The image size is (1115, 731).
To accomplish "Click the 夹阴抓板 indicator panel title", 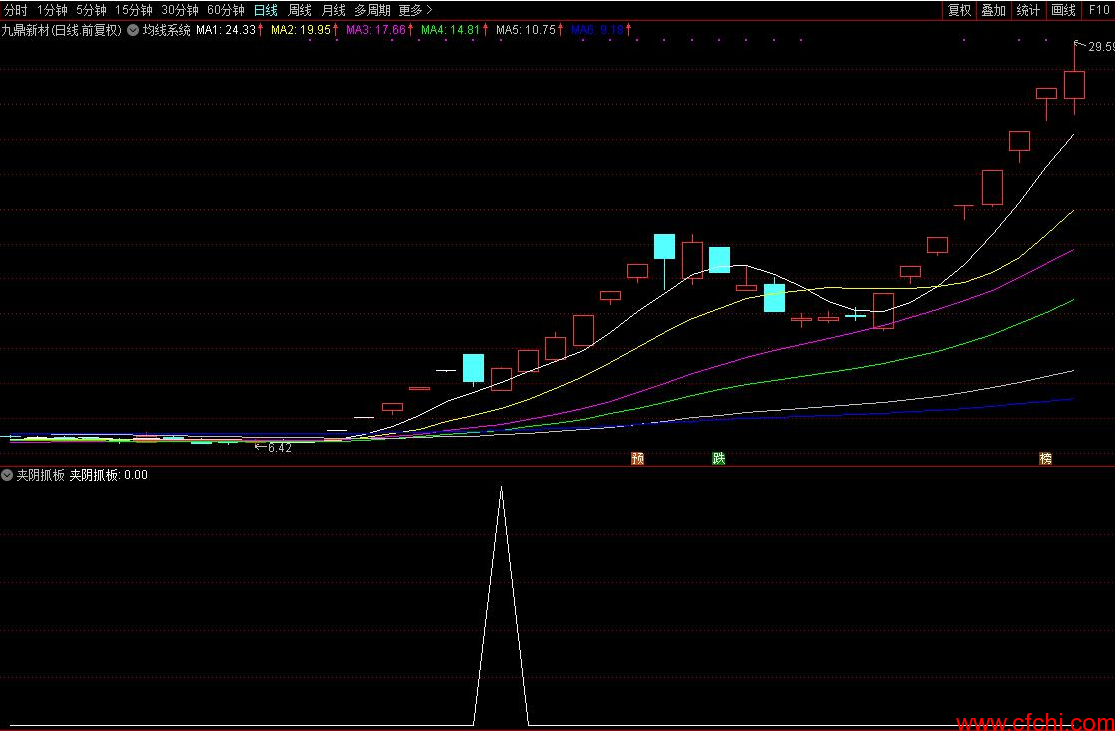I will point(41,475).
